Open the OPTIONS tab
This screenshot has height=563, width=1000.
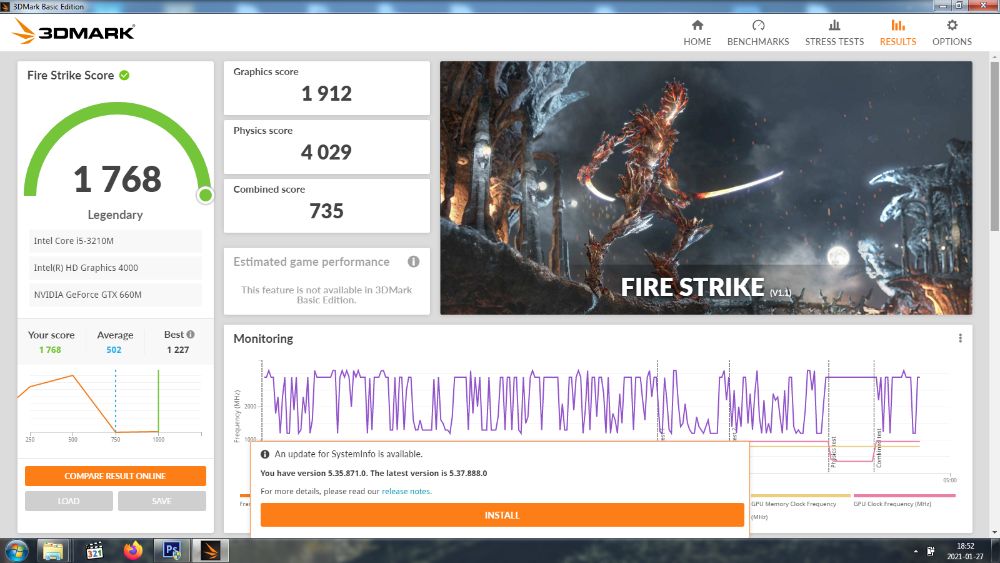pos(952,33)
